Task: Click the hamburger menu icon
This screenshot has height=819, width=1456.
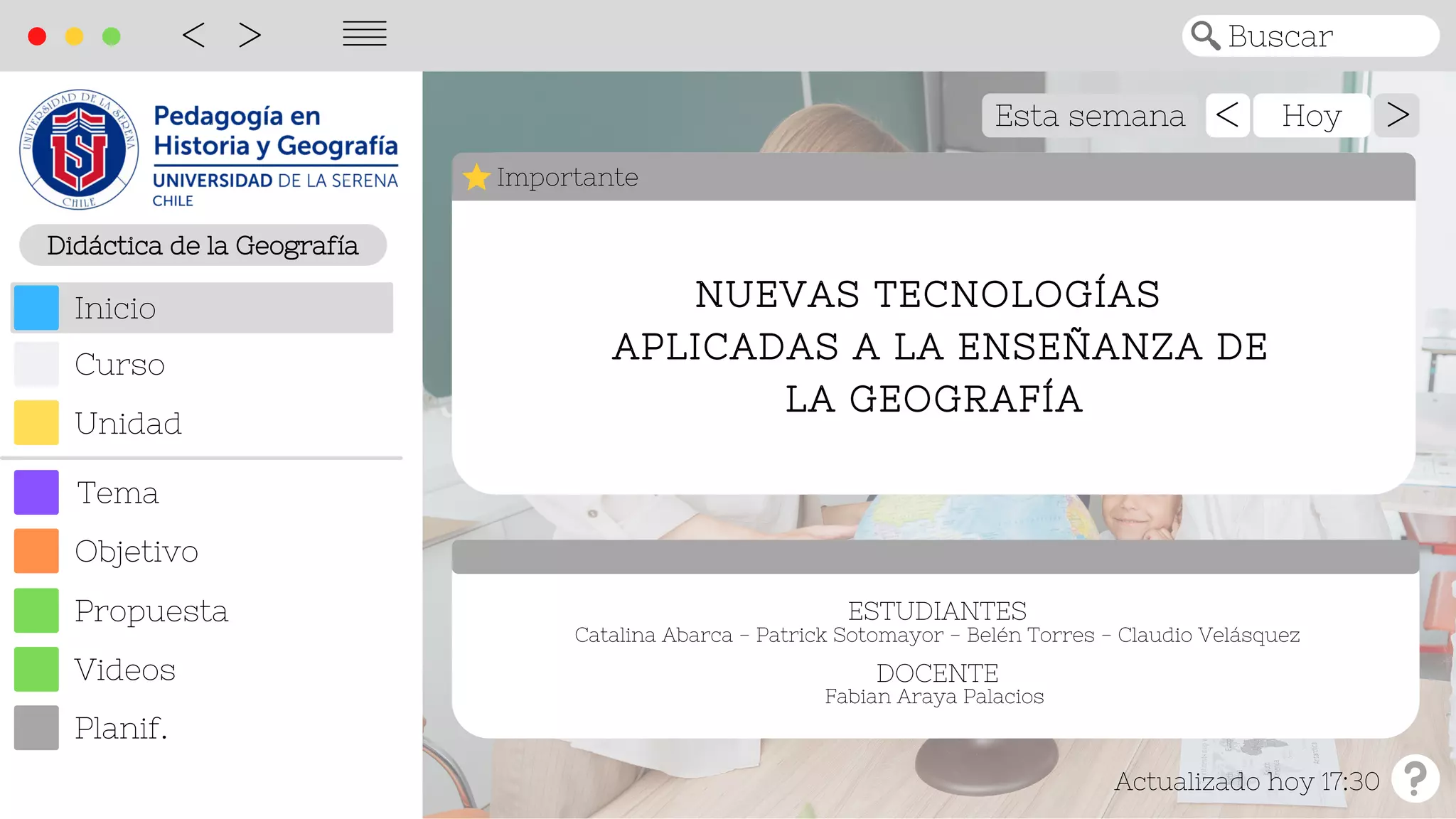Action: click(364, 34)
